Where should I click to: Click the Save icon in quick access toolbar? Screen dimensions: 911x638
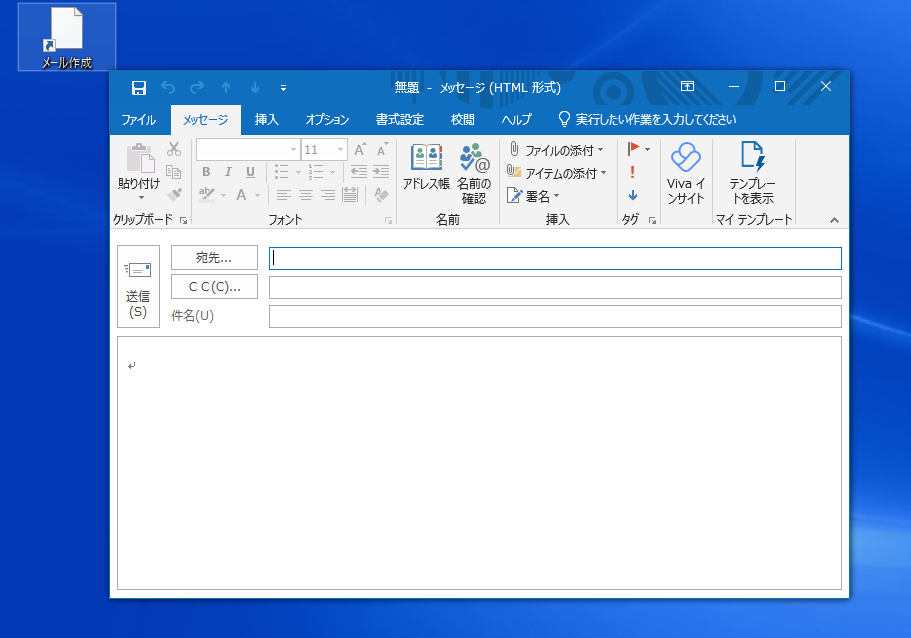[x=138, y=88]
